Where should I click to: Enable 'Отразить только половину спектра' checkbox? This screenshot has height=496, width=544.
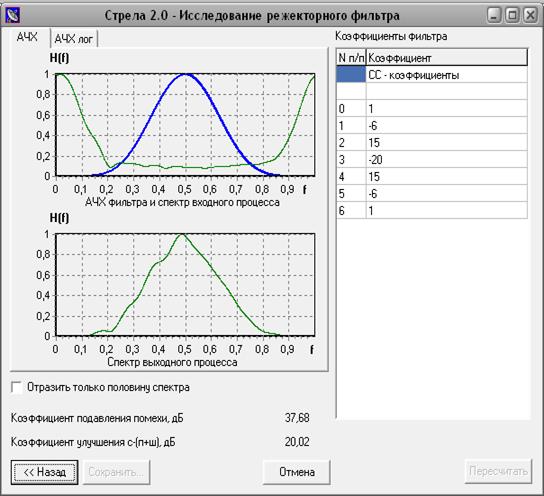(x=16, y=387)
